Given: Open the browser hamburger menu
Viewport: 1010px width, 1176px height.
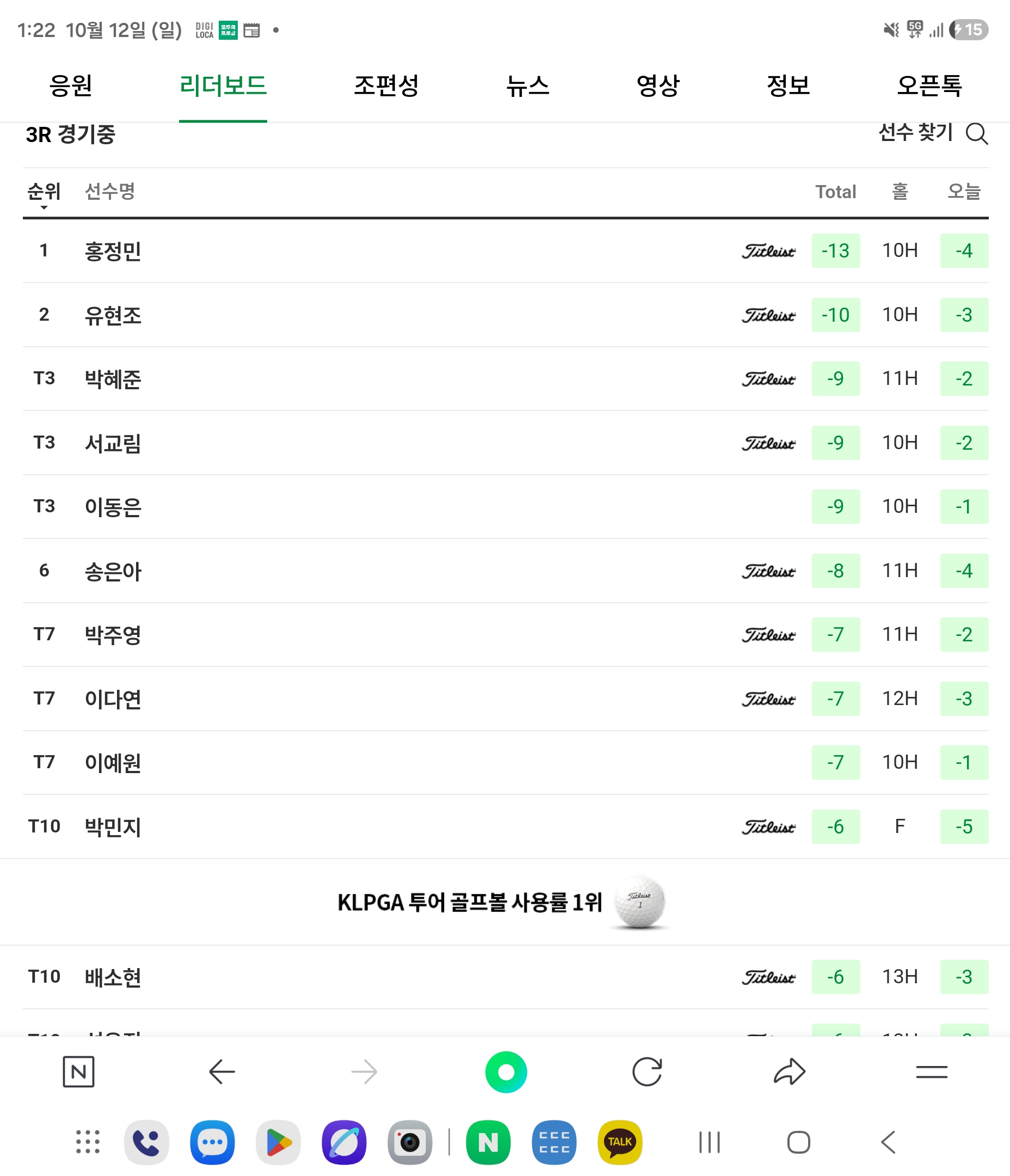Looking at the screenshot, I should 931,1072.
